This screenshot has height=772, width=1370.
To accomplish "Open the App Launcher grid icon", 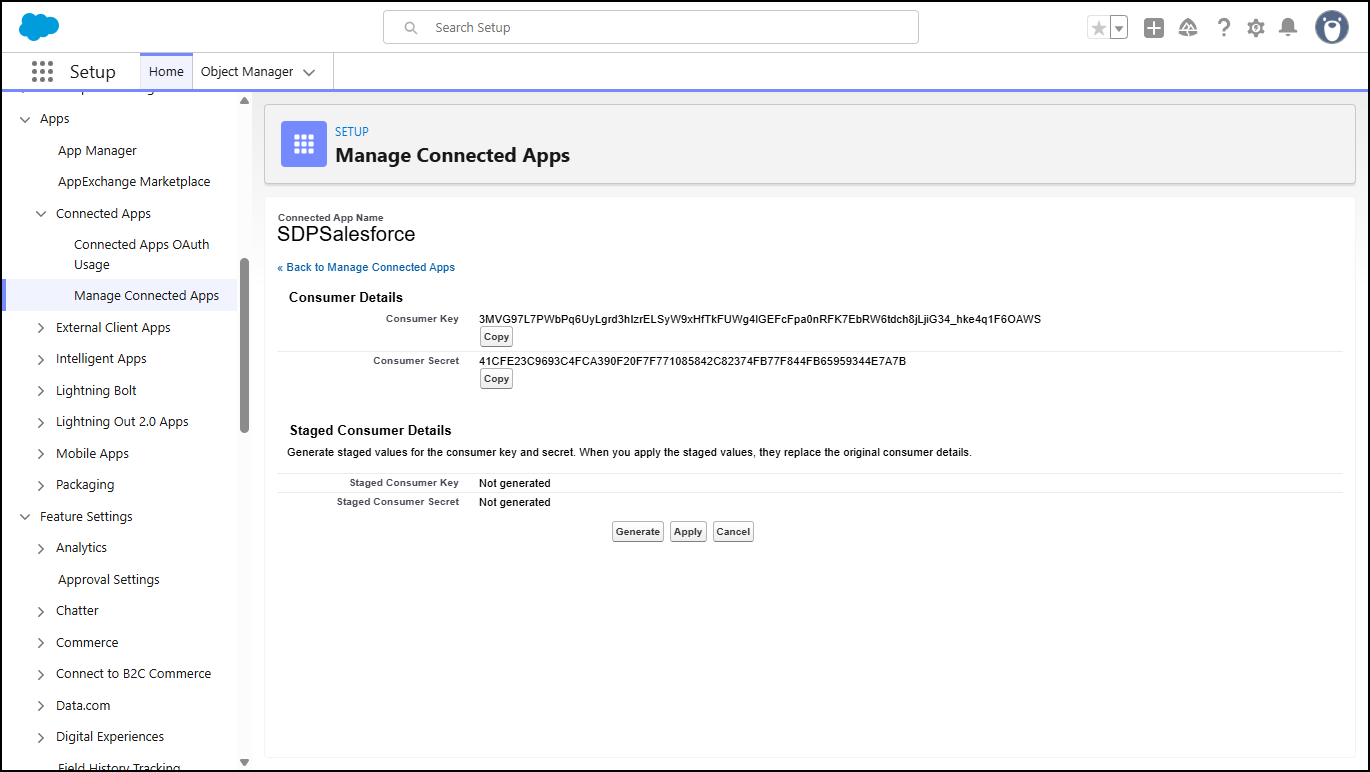I will pos(42,72).
